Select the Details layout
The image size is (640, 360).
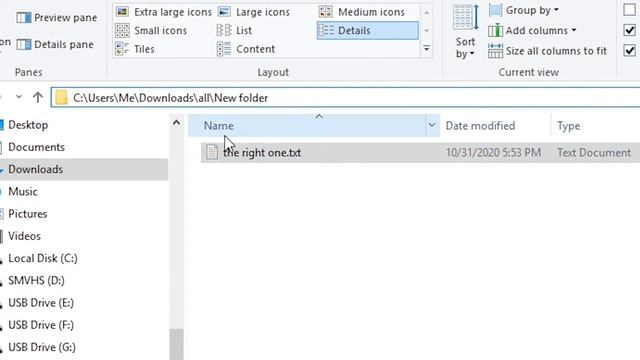click(367, 30)
